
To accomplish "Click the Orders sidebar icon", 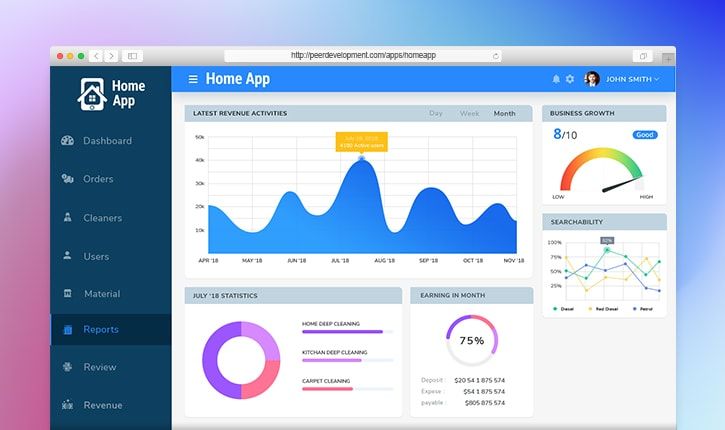I will click(x=68, y=178).
